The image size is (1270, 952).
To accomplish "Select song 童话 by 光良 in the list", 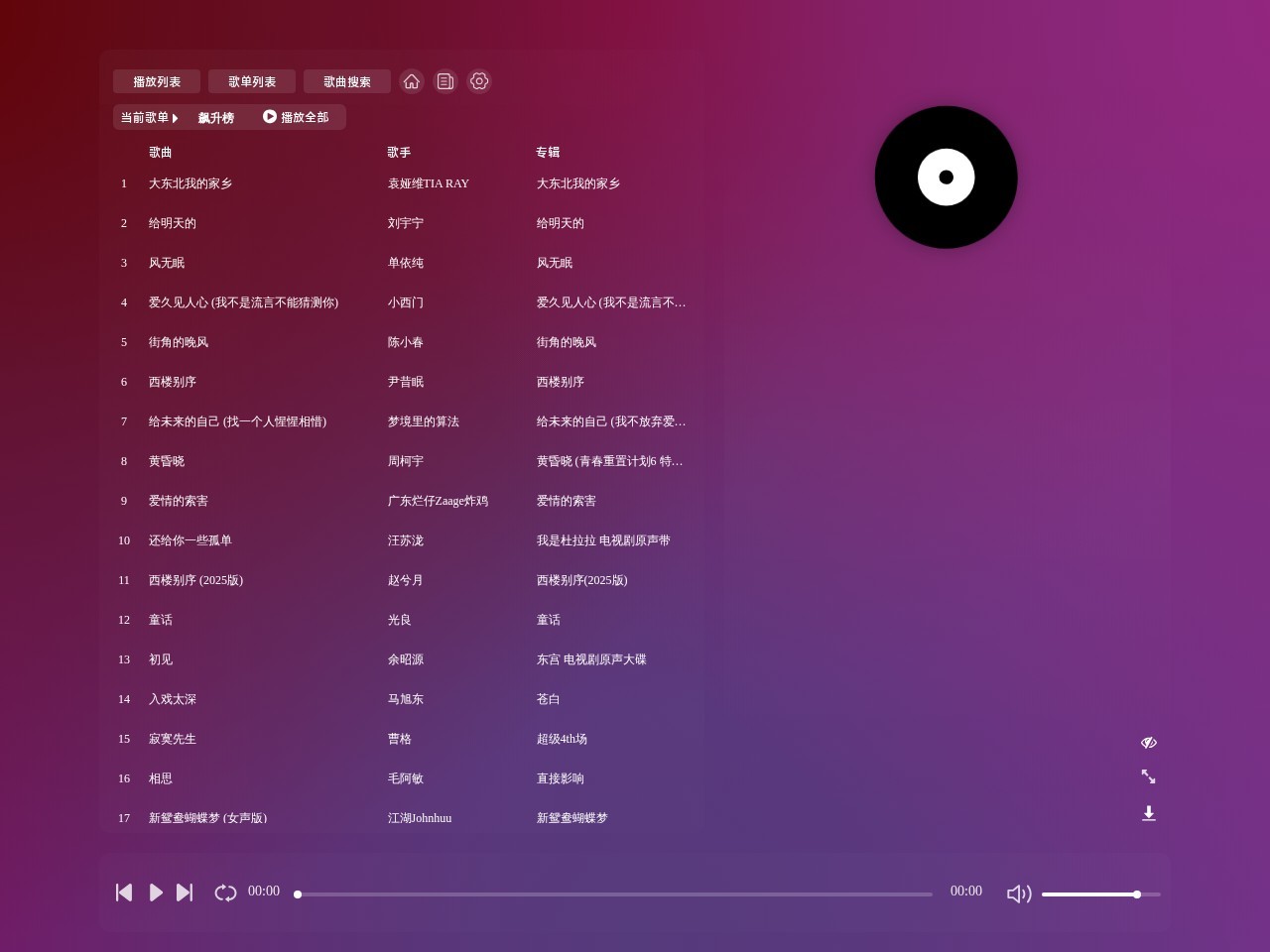I will click(161, 620).
